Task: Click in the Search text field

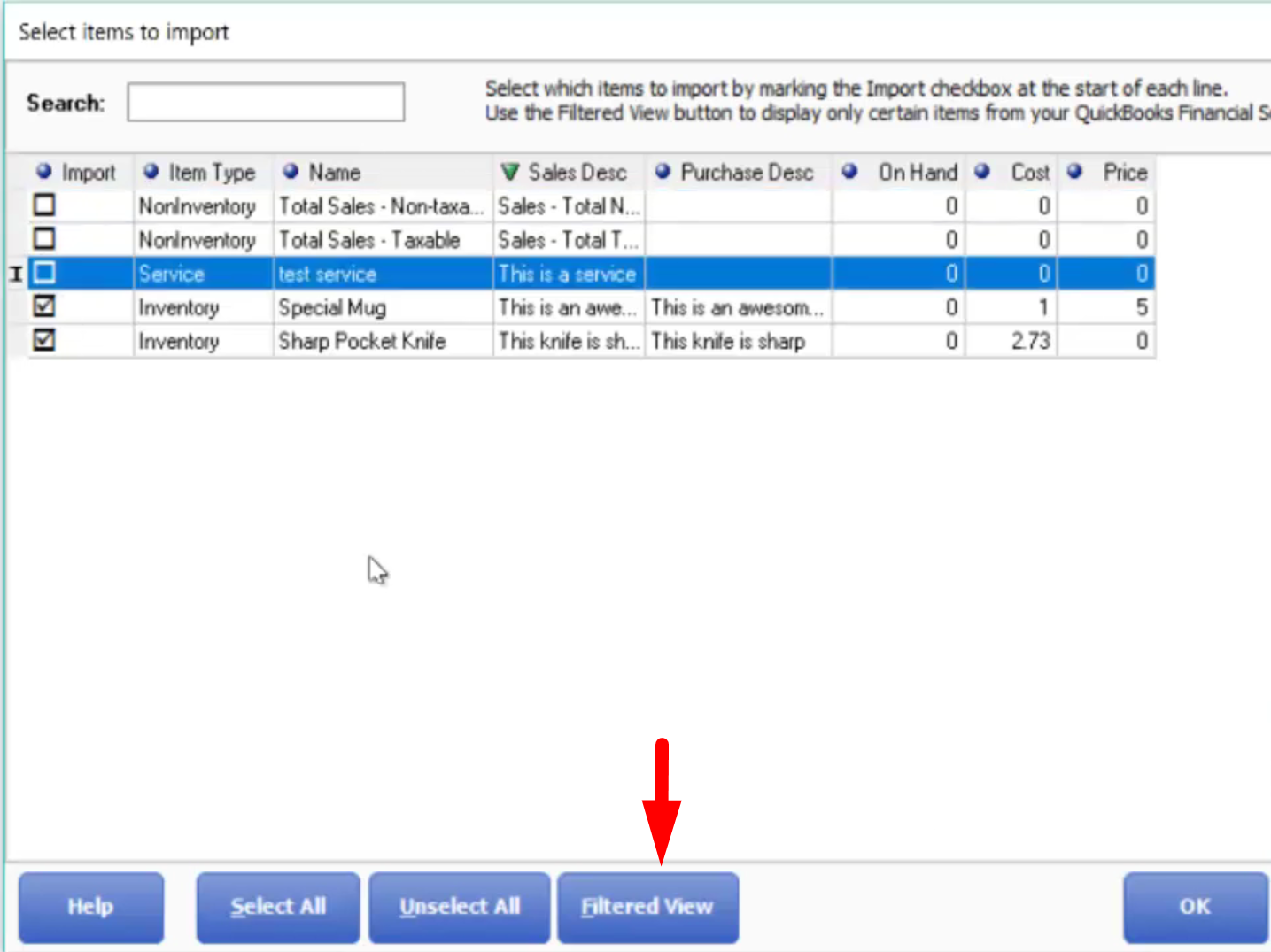Action: (x=266, y=102)
